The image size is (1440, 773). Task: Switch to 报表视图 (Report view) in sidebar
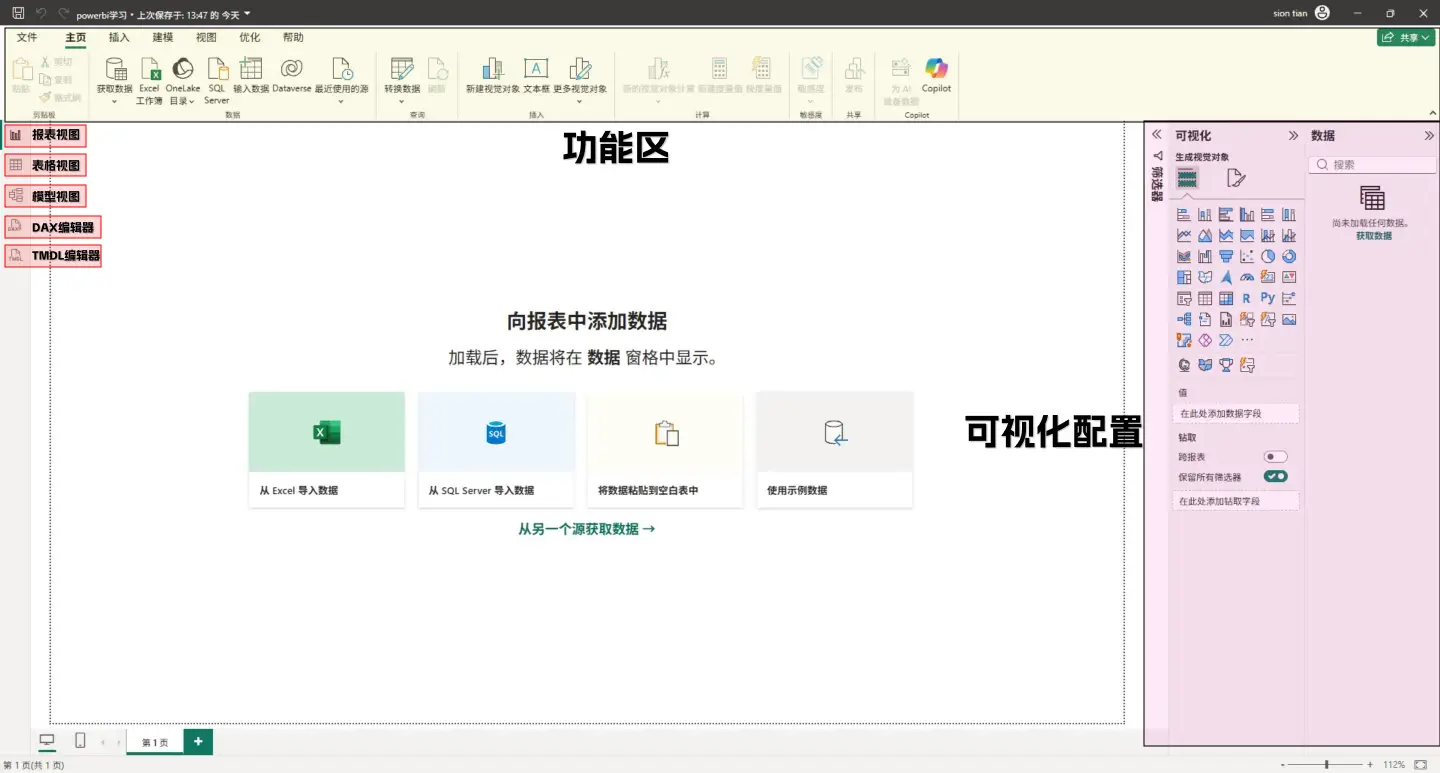16,135
